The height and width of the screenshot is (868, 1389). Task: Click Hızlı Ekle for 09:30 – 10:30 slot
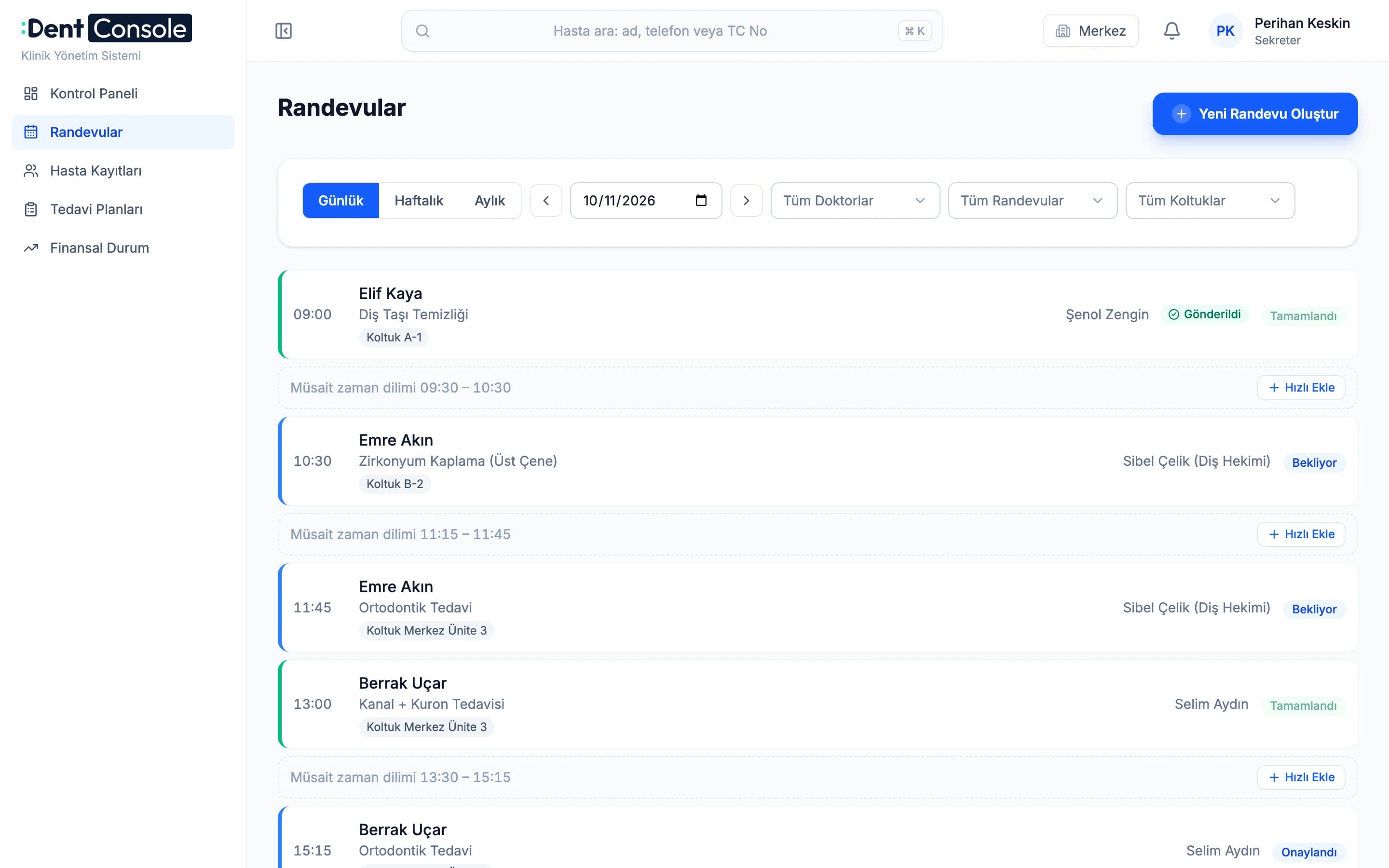click(1301, 388)
